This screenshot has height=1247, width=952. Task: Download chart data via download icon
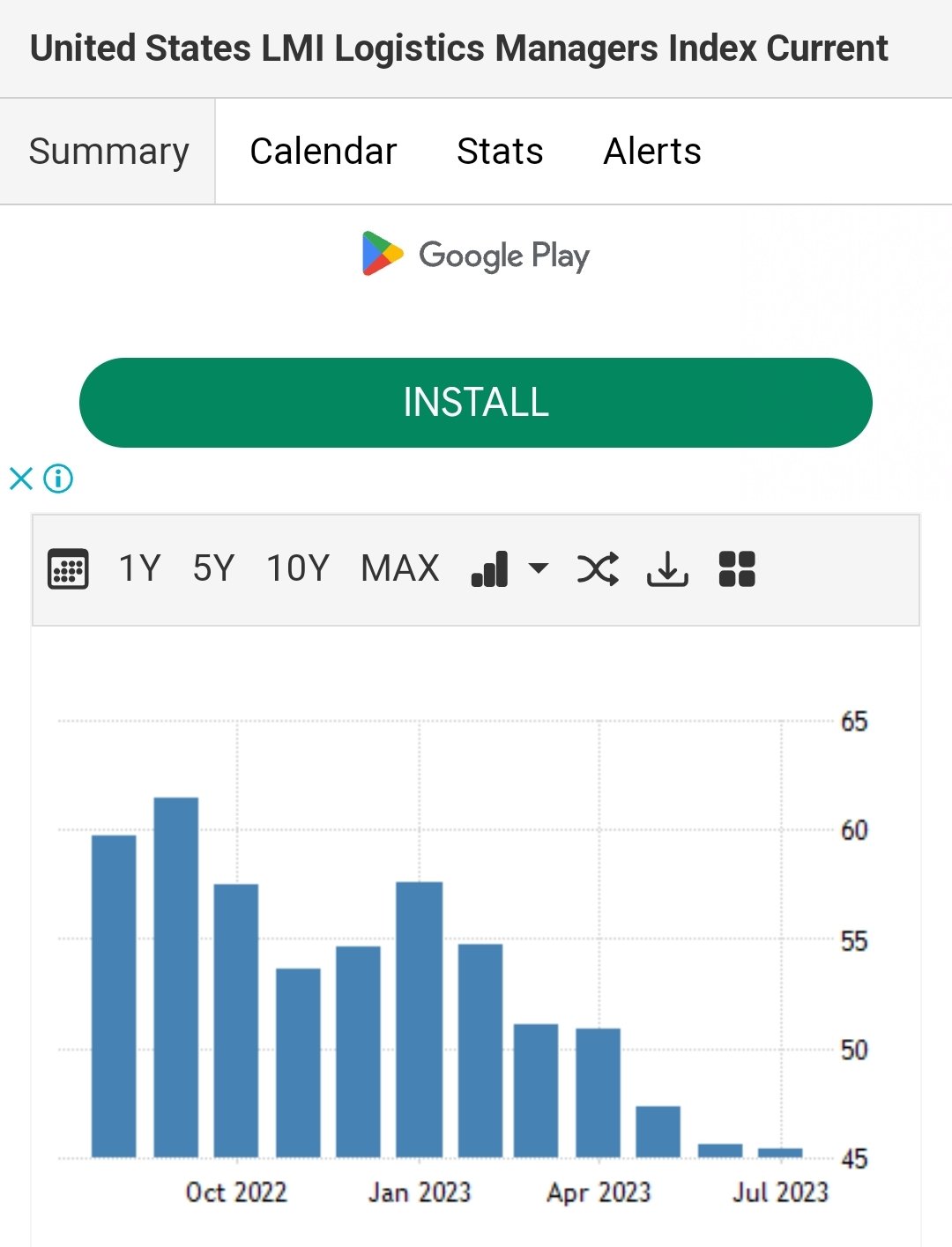click(x=667, y=569)
